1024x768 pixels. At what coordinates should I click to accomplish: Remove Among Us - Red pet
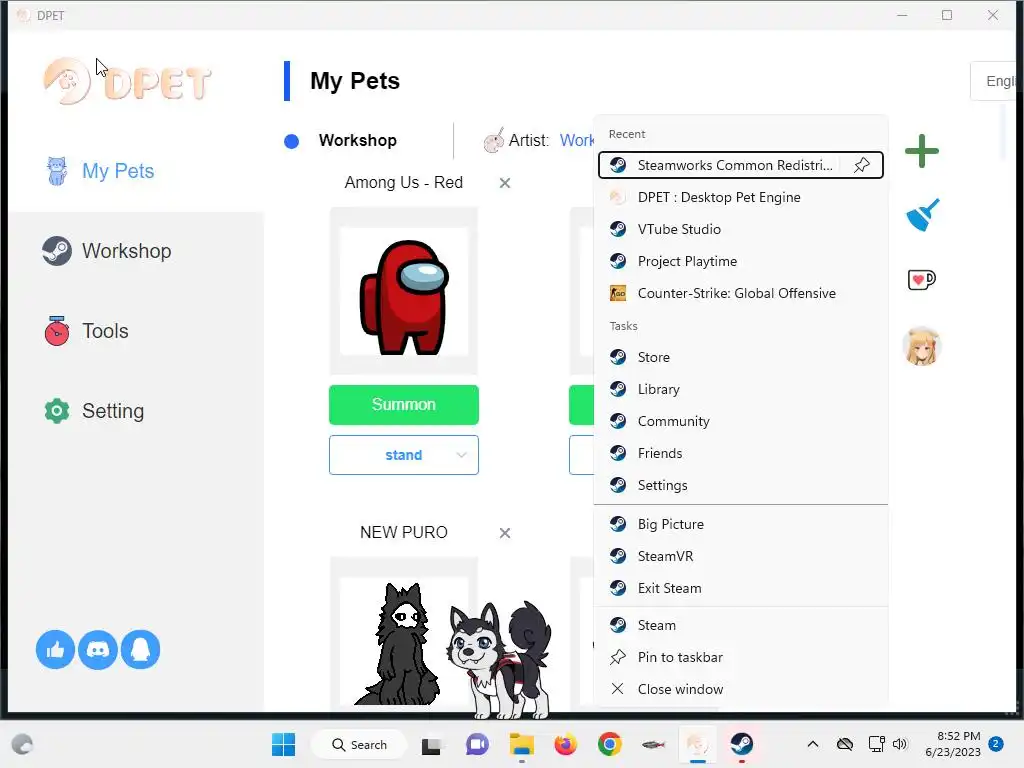click(504, 183)
